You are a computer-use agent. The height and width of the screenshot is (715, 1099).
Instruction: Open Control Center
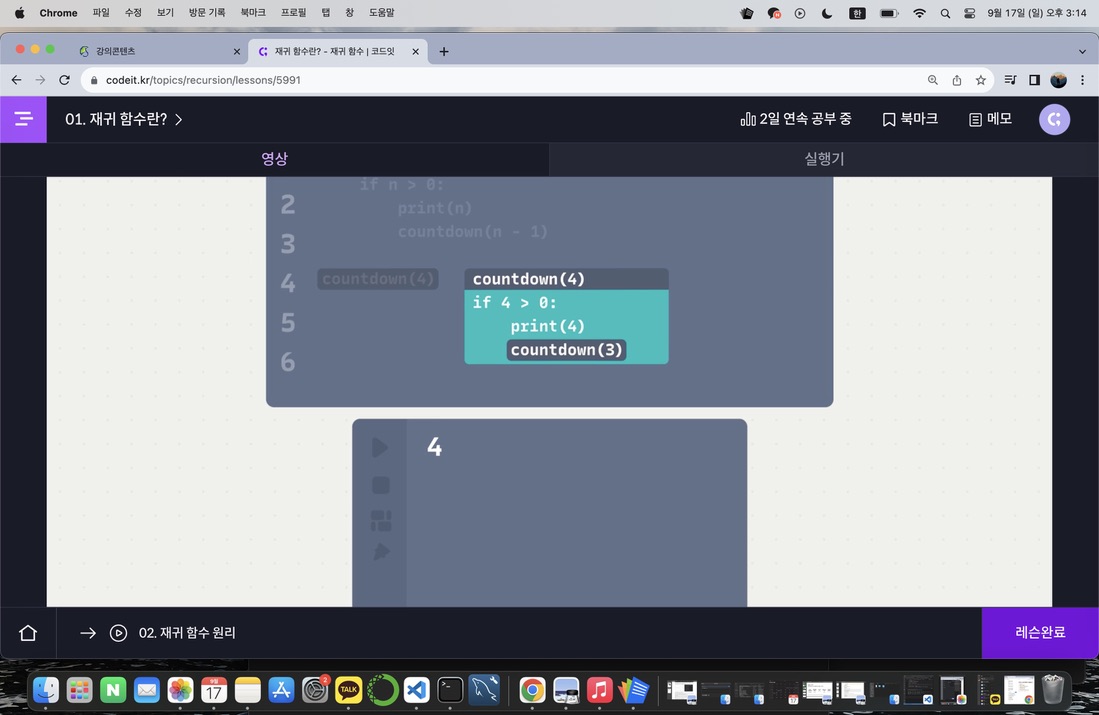(970, 13)
